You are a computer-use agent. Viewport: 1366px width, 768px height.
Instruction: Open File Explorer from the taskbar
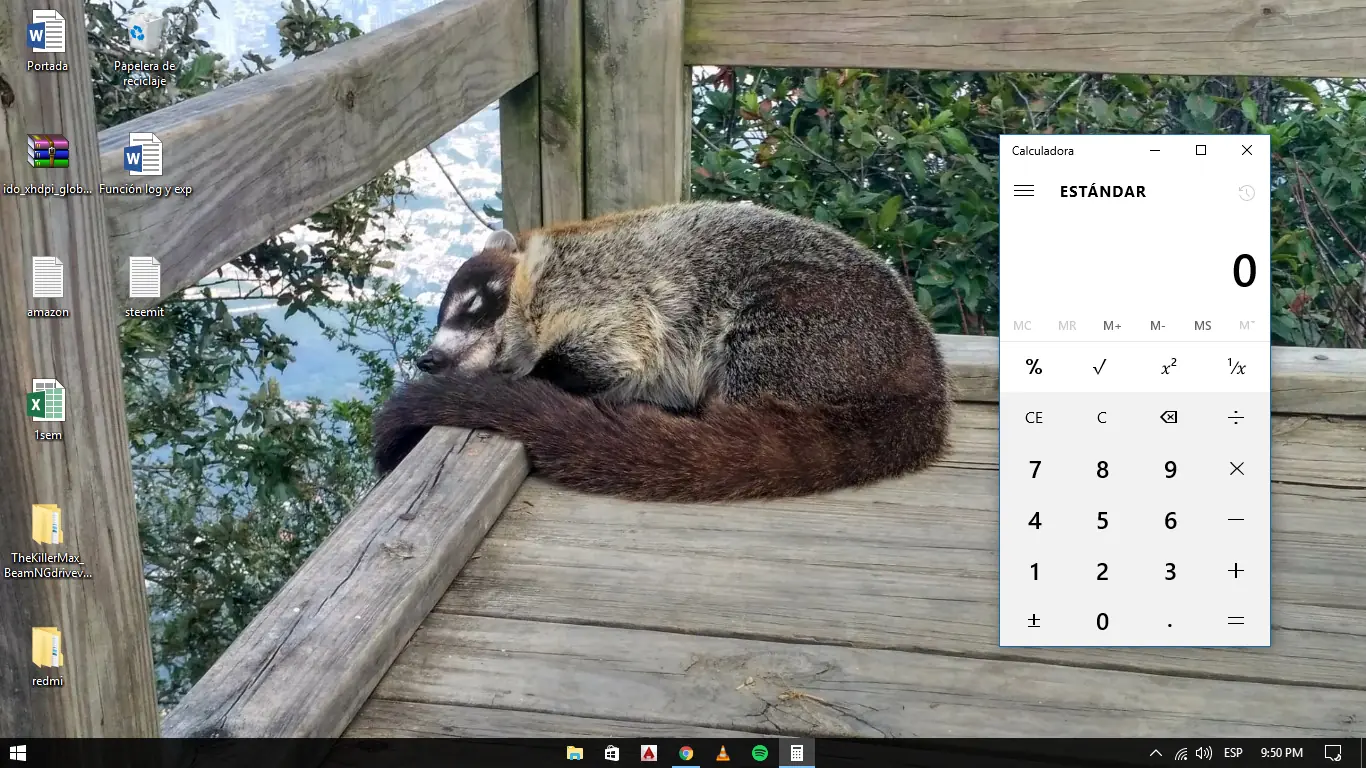pos(575,753)
